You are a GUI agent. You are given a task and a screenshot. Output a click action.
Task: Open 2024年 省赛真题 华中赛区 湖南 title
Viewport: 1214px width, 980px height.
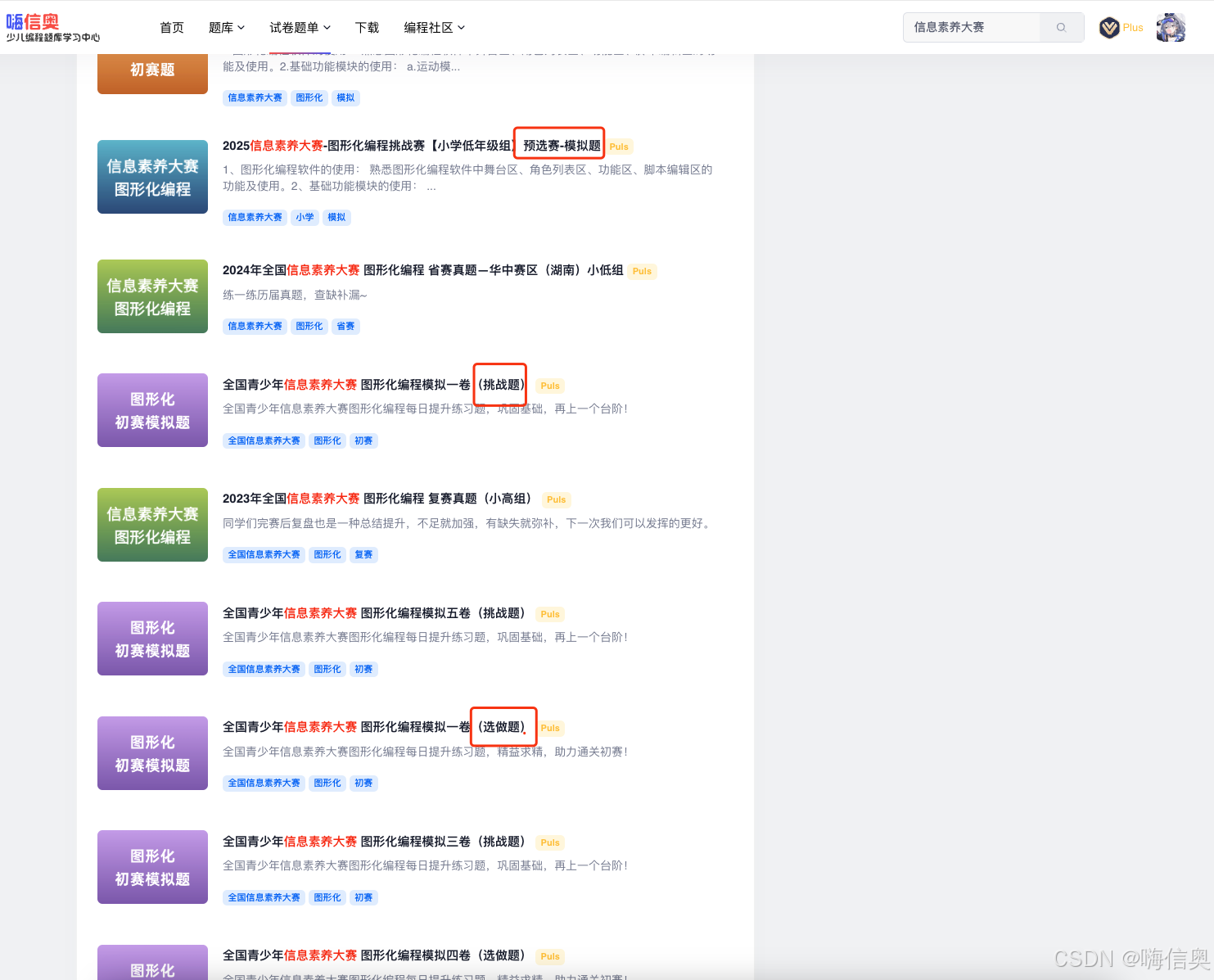(423, 270)
